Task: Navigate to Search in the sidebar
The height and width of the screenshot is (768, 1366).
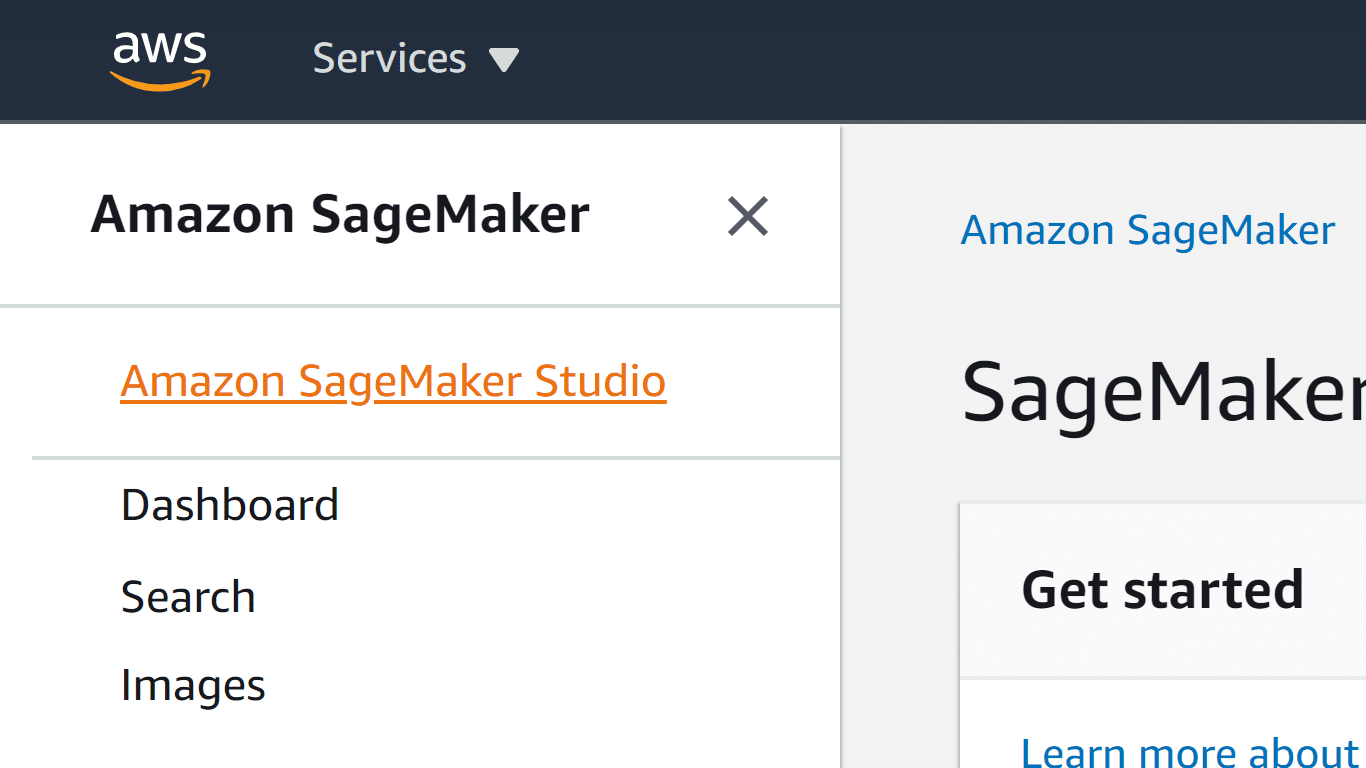Action: [x=188, y=596]
